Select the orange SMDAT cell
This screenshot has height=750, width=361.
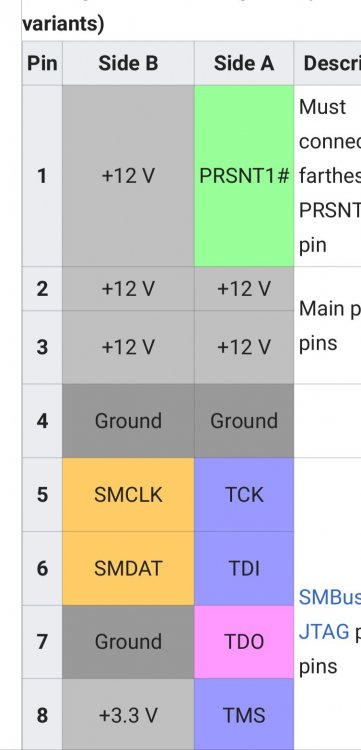click(128, 568)
